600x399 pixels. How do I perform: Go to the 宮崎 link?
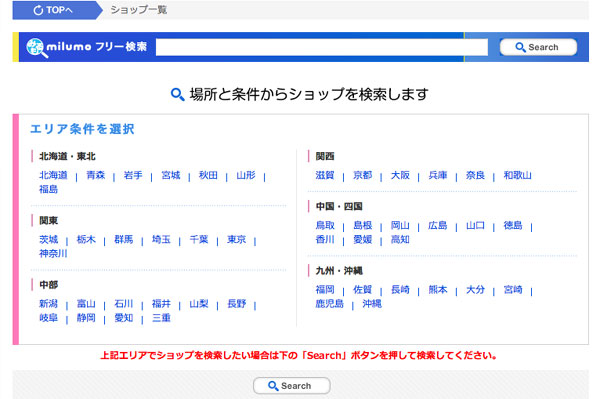click(x=513, y=290)
